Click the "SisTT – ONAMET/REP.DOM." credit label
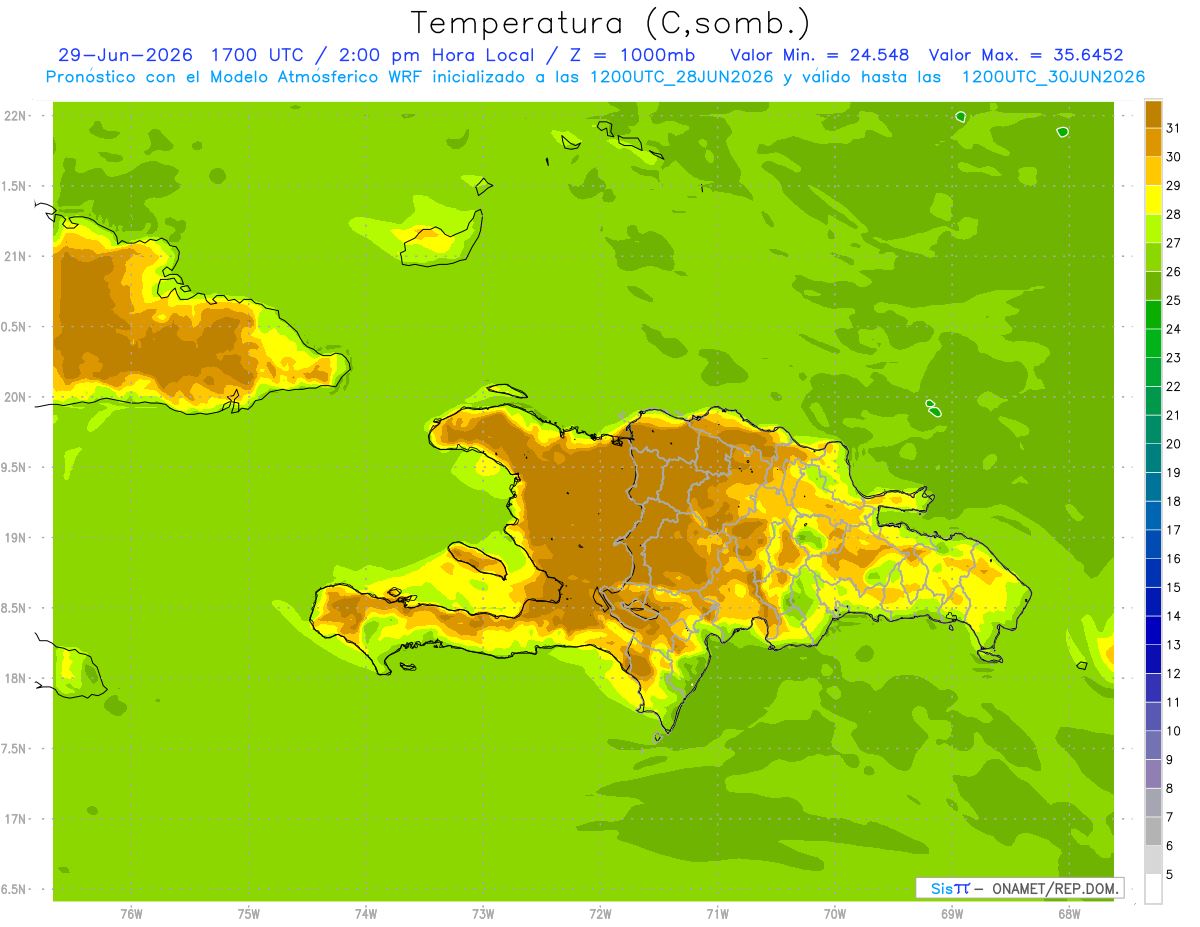Viewport: 1200px width, 927px height. click(1019, 888)
